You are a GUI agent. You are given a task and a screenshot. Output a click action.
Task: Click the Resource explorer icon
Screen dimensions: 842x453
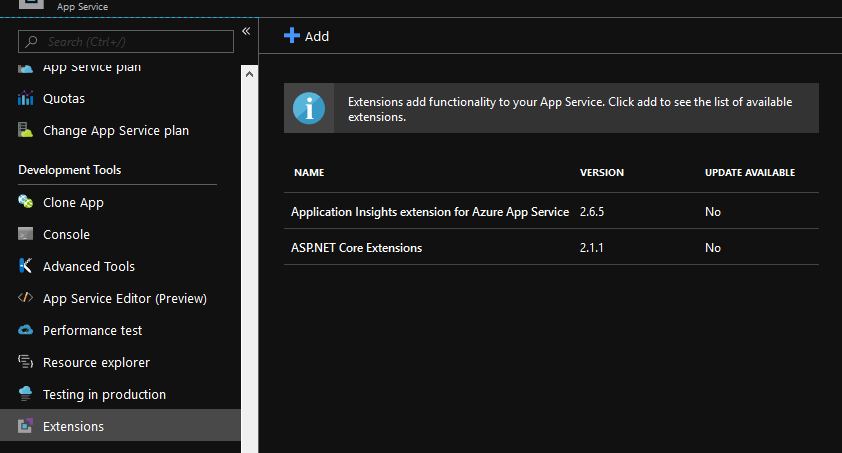(x=25, y=362)
